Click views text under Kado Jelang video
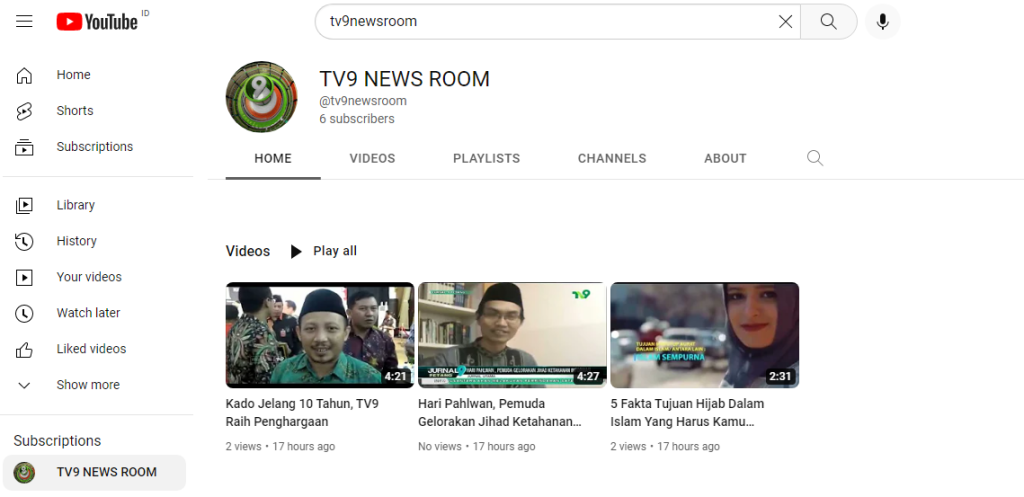 pos(280,447)
